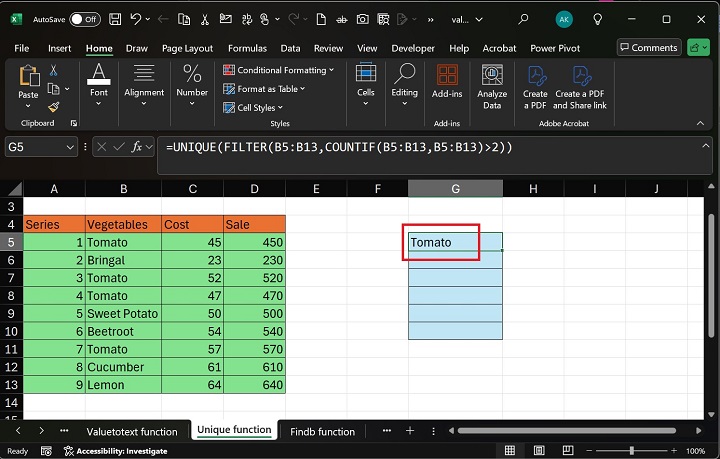Click the Format Painter brush icon
The height and width of the screenshot is (459, 720).
pos(54,107)
